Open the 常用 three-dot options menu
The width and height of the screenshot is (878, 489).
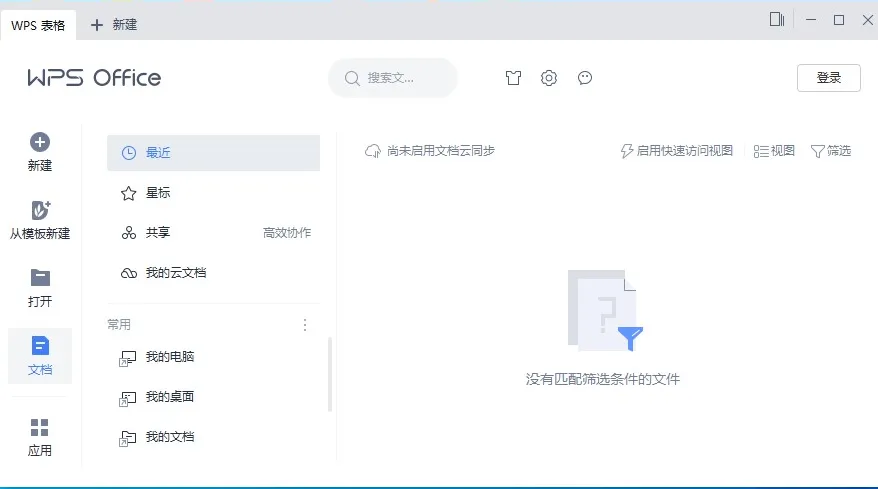pyautogui.click(x=305, y=325)
